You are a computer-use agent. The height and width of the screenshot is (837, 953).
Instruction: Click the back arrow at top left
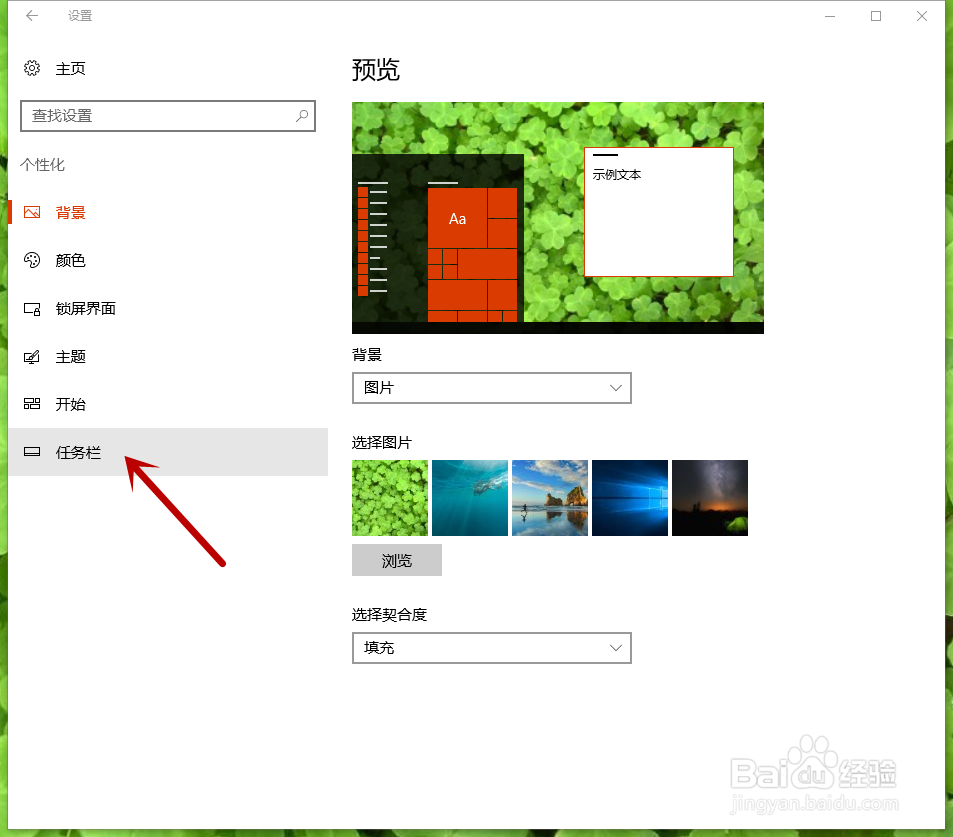[x=30, y=16]
